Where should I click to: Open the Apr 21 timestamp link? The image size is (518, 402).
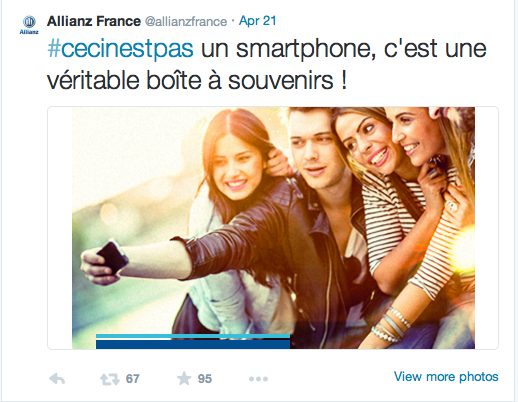[x=258, y=21]
